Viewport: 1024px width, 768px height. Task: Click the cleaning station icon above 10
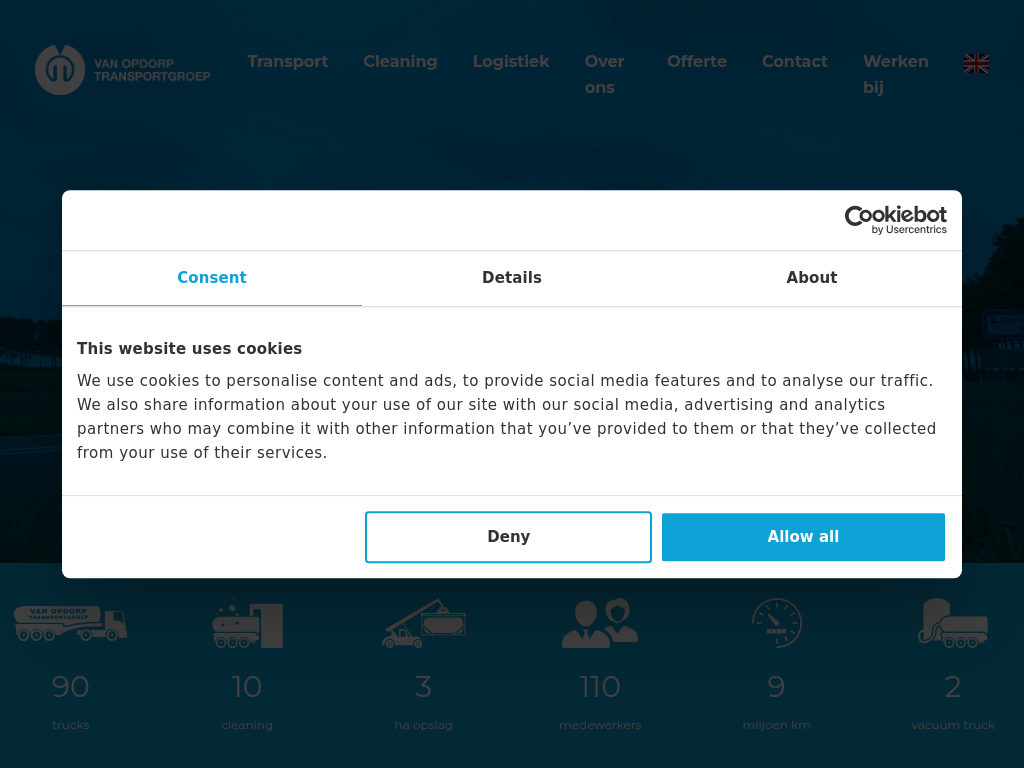(247, 624)
